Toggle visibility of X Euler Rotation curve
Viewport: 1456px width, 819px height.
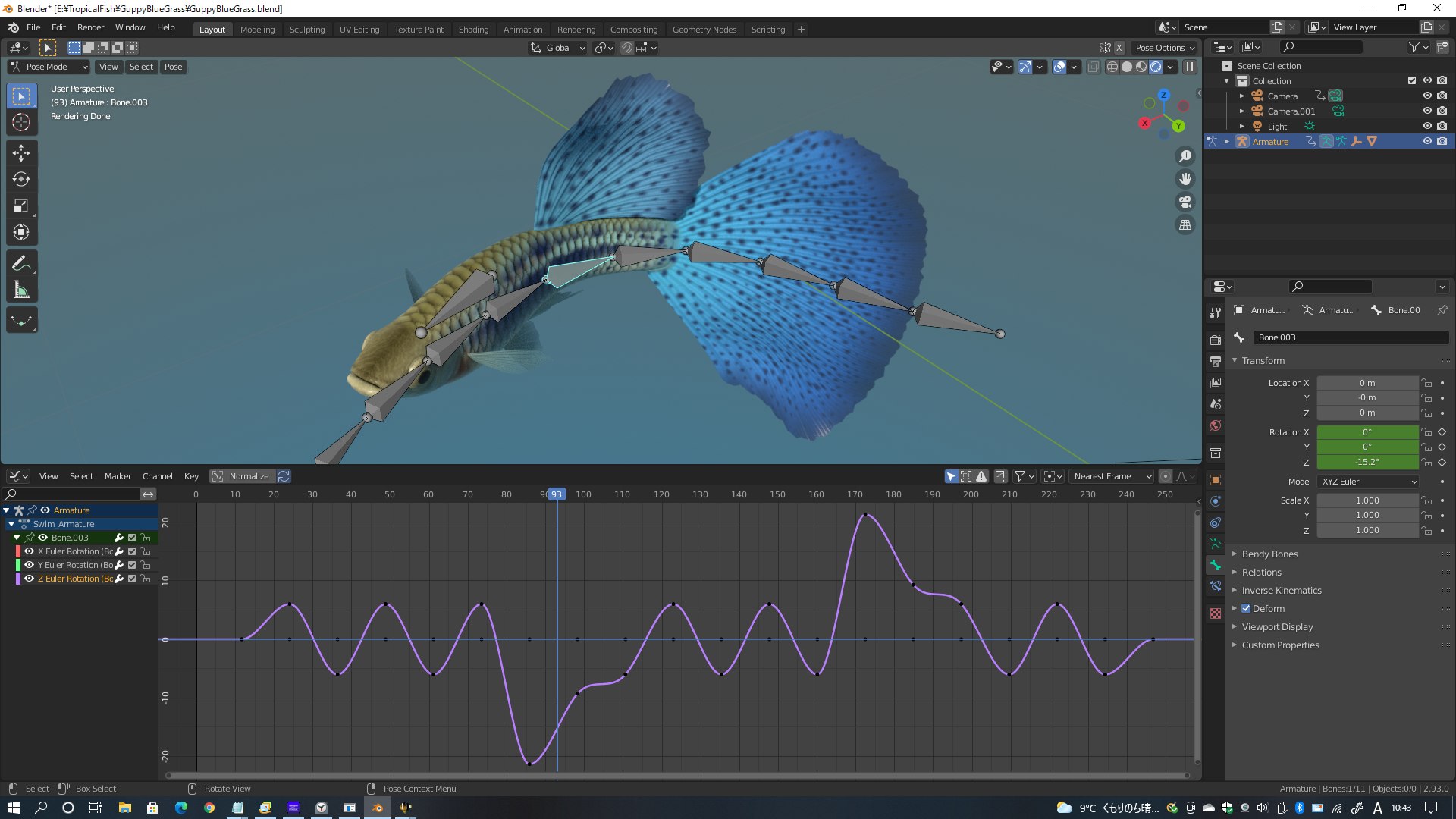click(x=29, y=551)
